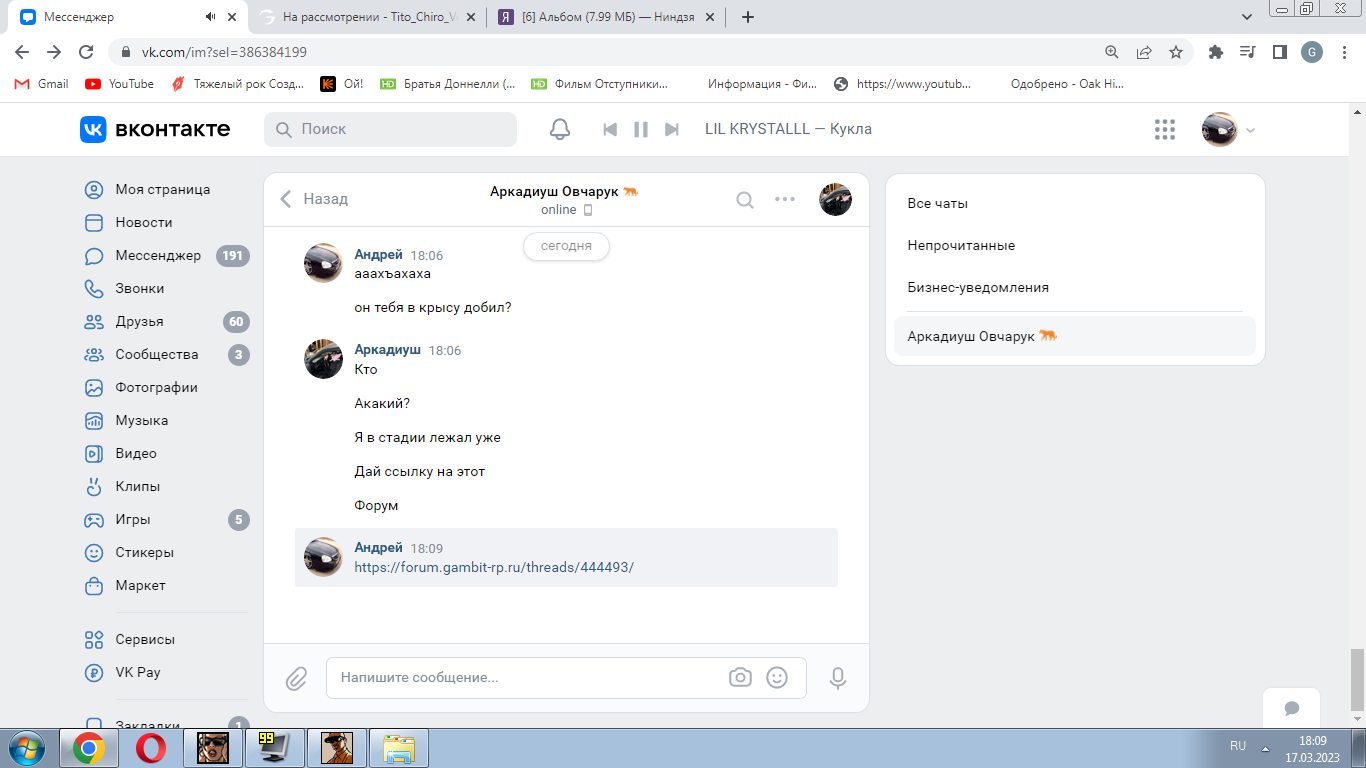Click the notifications bell icon
Image resolution: width=1366 pixels, height=768 pixels.
(560, 129)
